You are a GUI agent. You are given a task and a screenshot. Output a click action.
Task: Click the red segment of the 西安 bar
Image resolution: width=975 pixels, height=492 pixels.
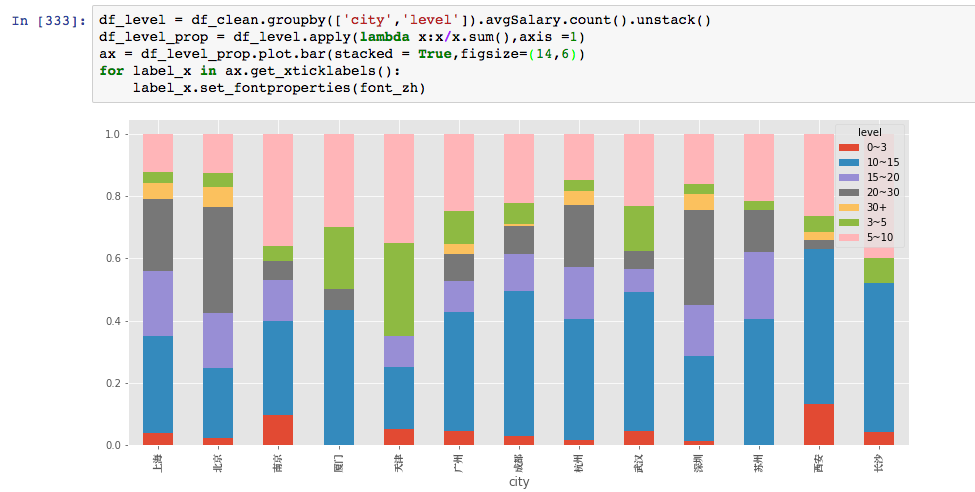(819, 425)
